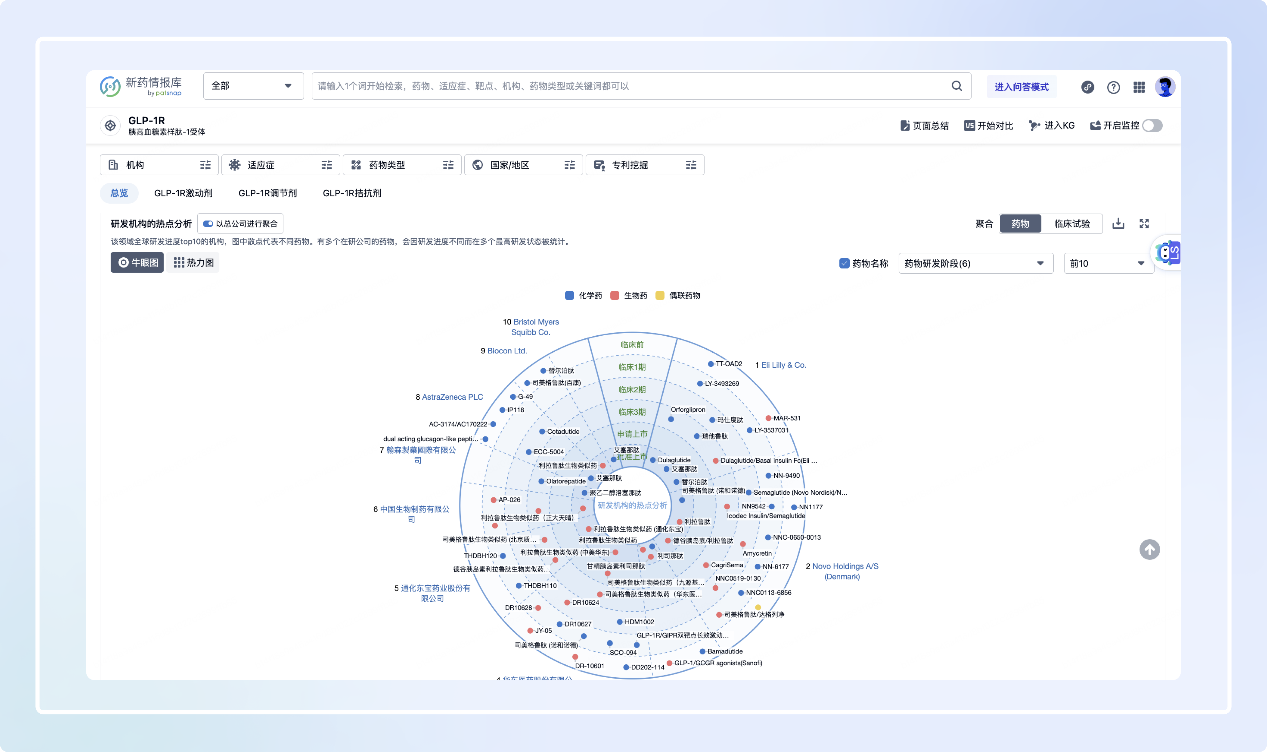Click the 进入KG knowledge graph icon
The height and width of the screenshot is (752, 1267).
click(x=1034, y=126)
